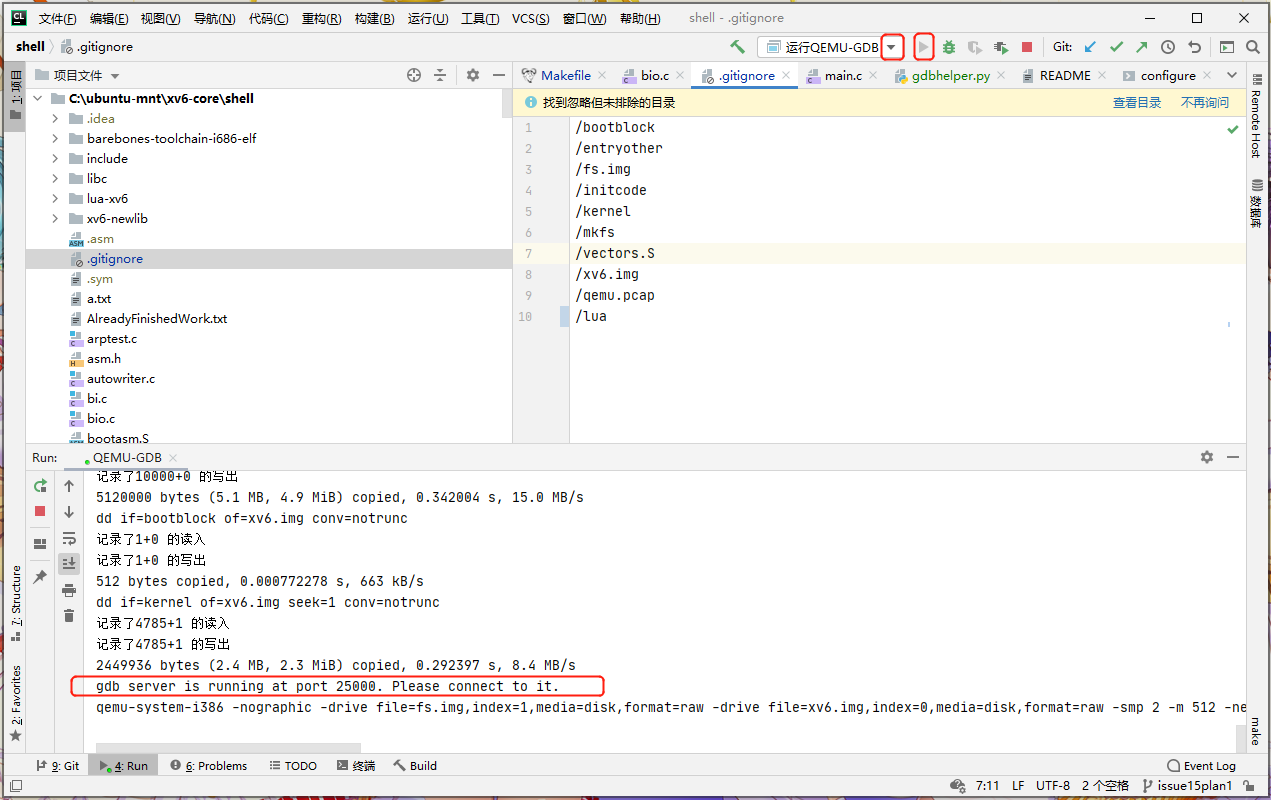Toggle scroll-to-end in the Run console

(69, 563)
